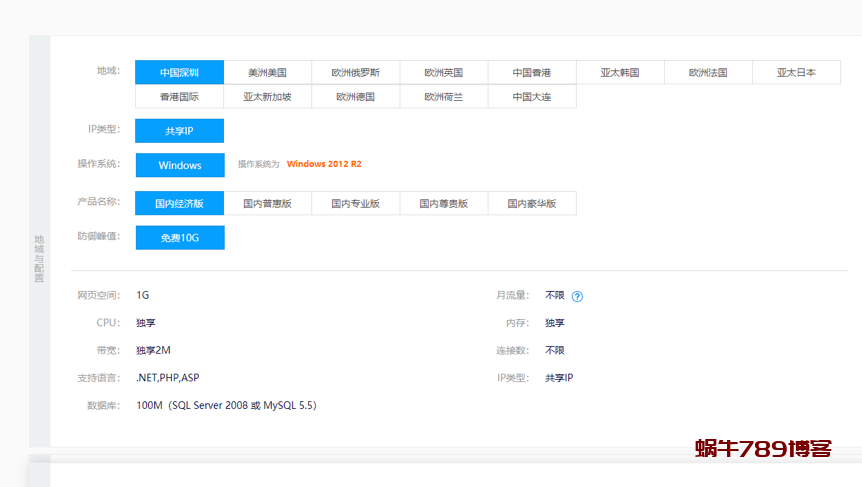Viewport: 862px width, 487px height.
Task: Select 中国深圳 region option
Action: pos(179,73)
